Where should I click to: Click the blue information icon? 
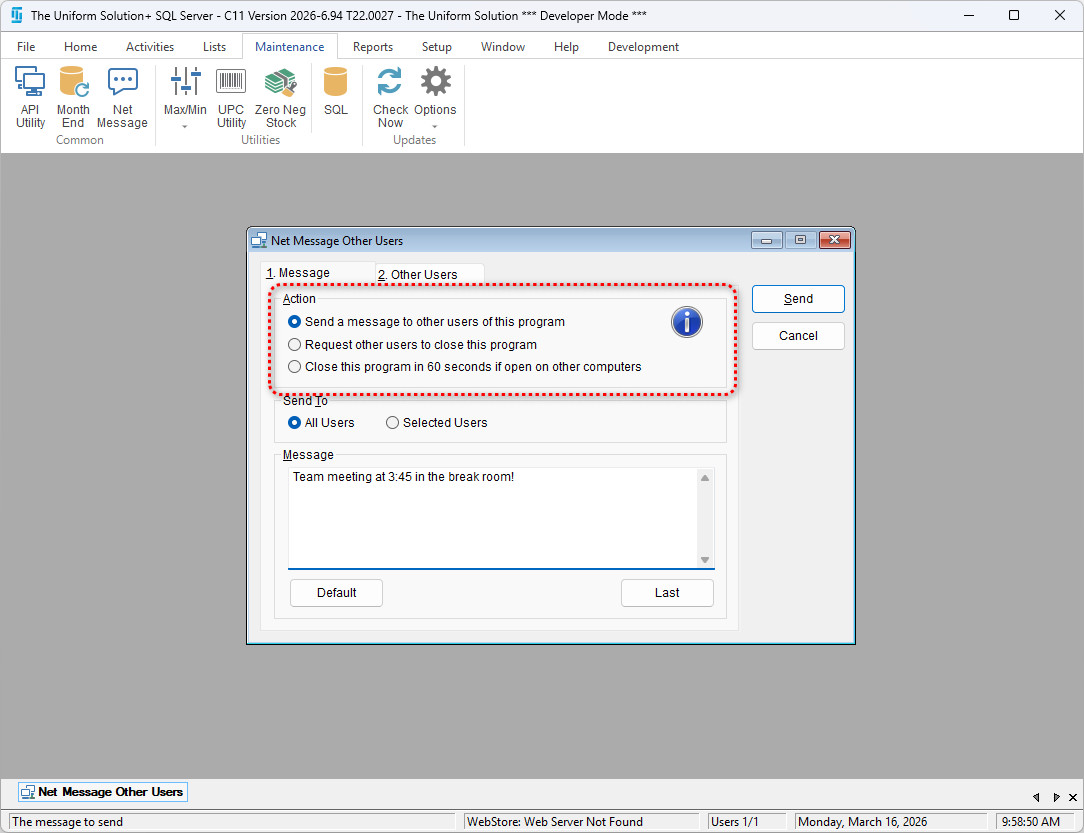point(686,322)
